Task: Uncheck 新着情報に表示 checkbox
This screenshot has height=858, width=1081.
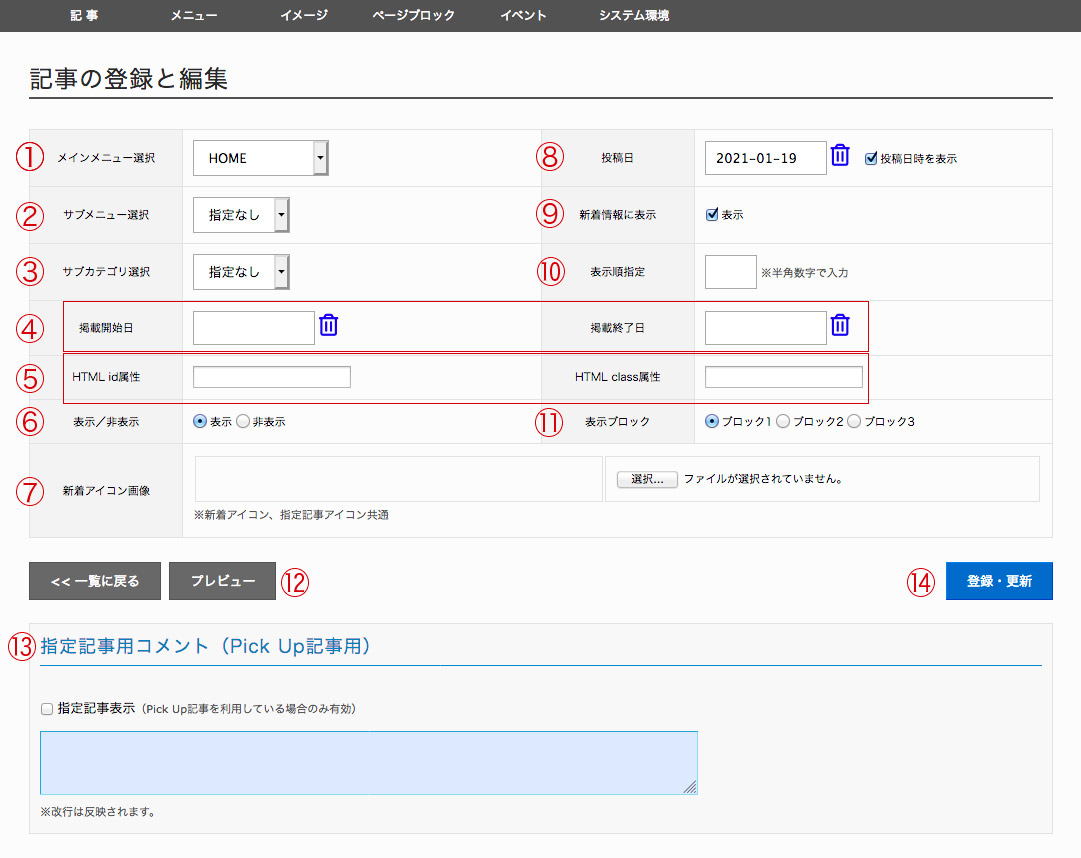Action: (712, 214)
